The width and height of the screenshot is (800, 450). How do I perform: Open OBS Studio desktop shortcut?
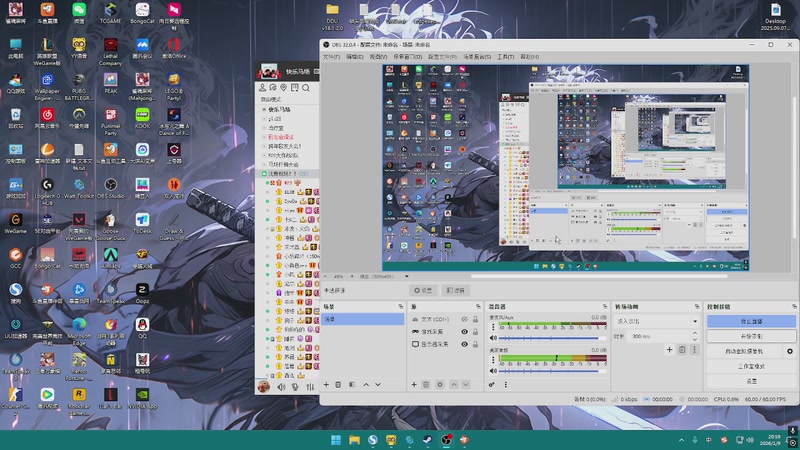pyautogui.click(x=111, y=188)
